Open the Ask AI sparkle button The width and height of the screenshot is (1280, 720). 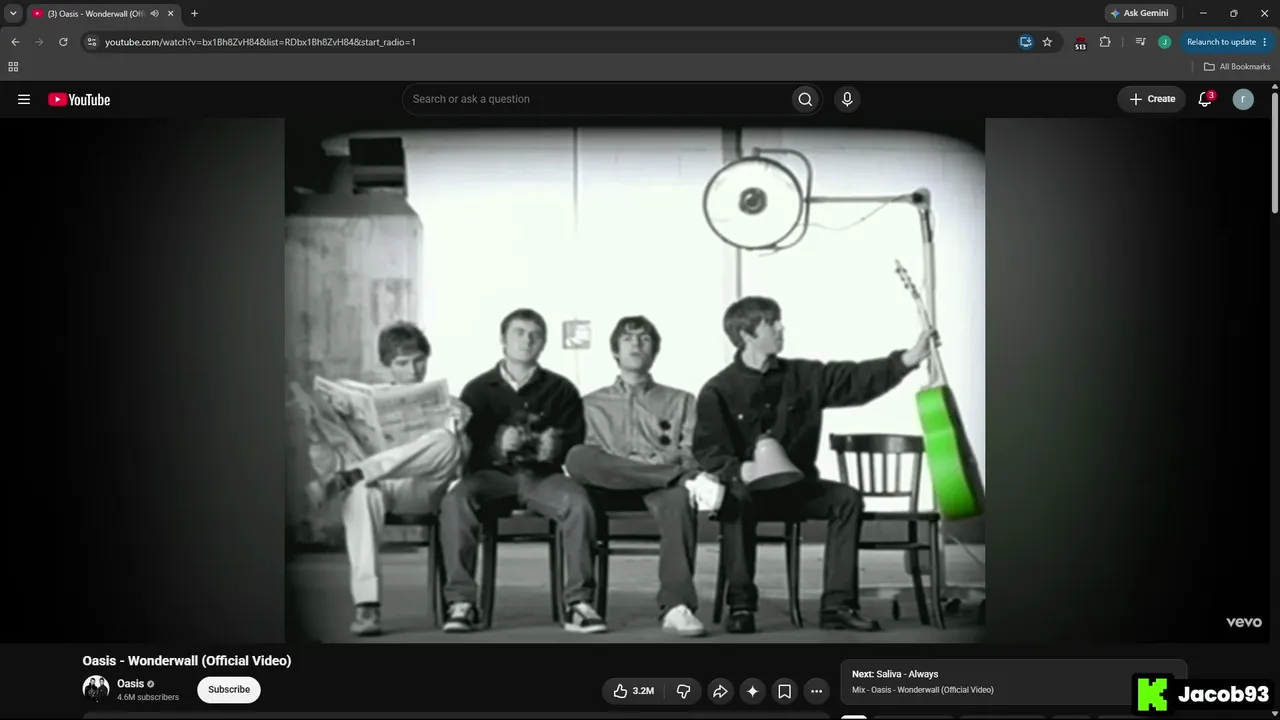pyautogui.click(x=752, y=691)
